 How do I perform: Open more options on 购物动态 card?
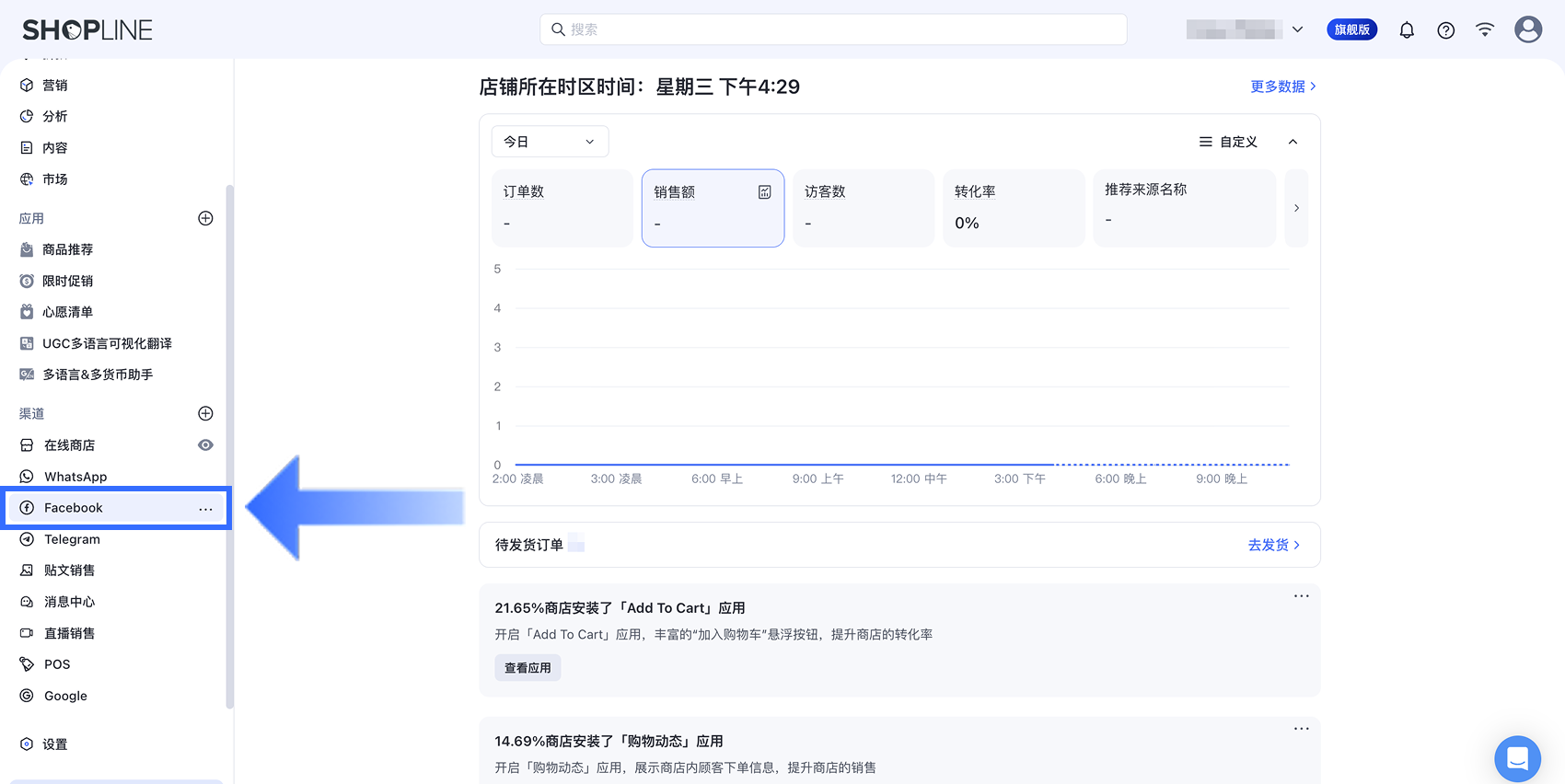1301,729
